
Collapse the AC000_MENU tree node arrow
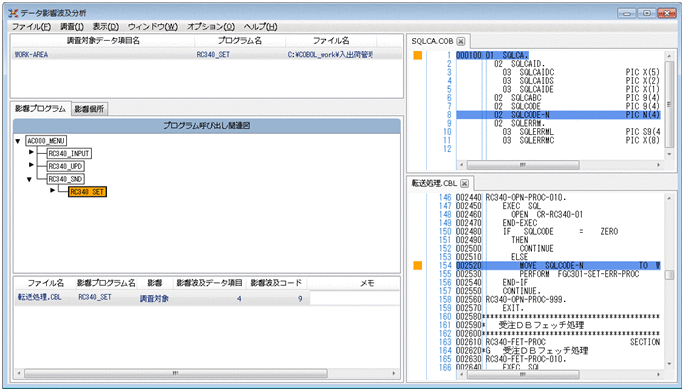tap(18, 141)
